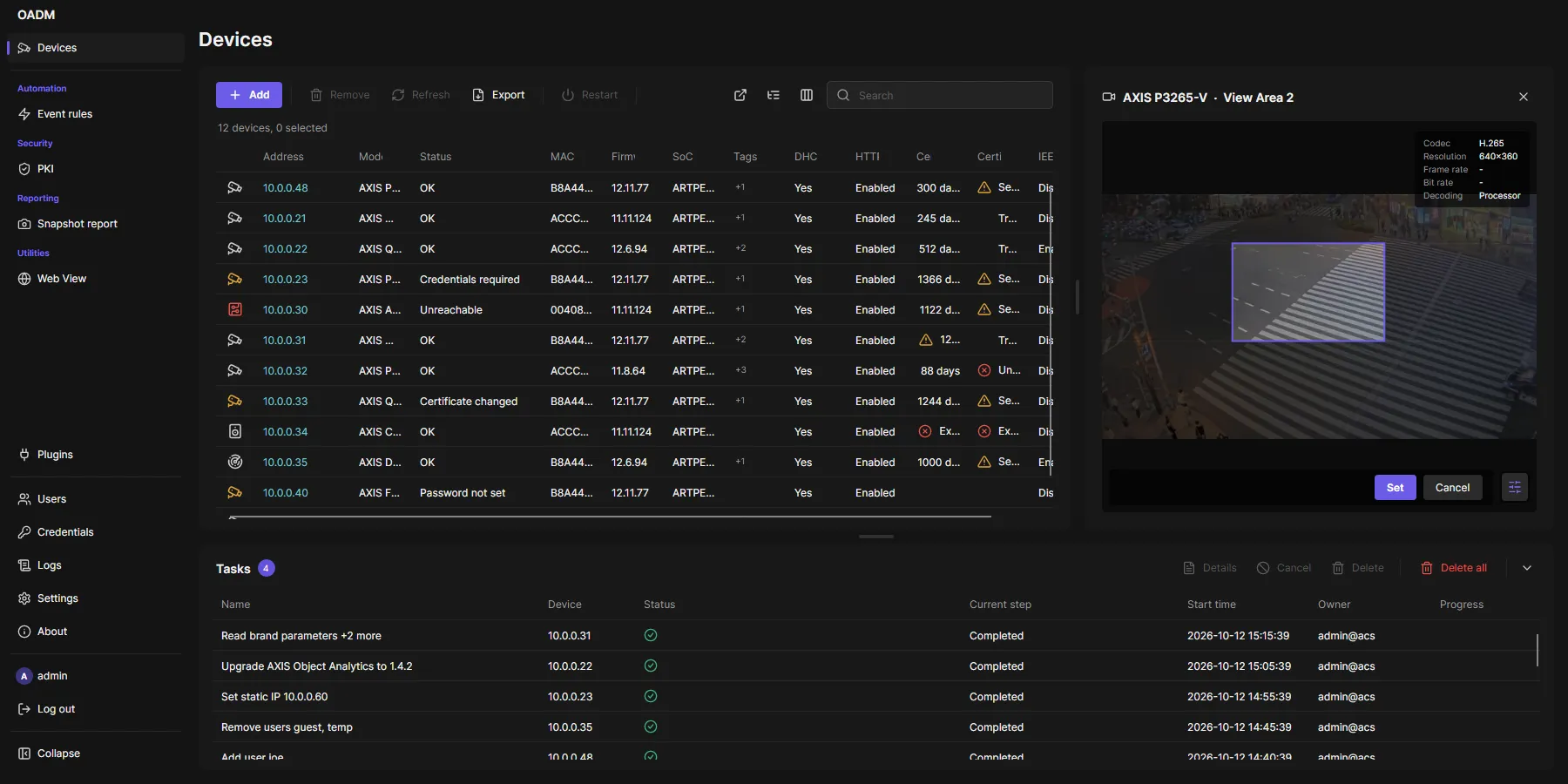Cancel the view area edit
Image resolution: width=1568 pixels, height=784 pixels.
[x=1452, y=487]
